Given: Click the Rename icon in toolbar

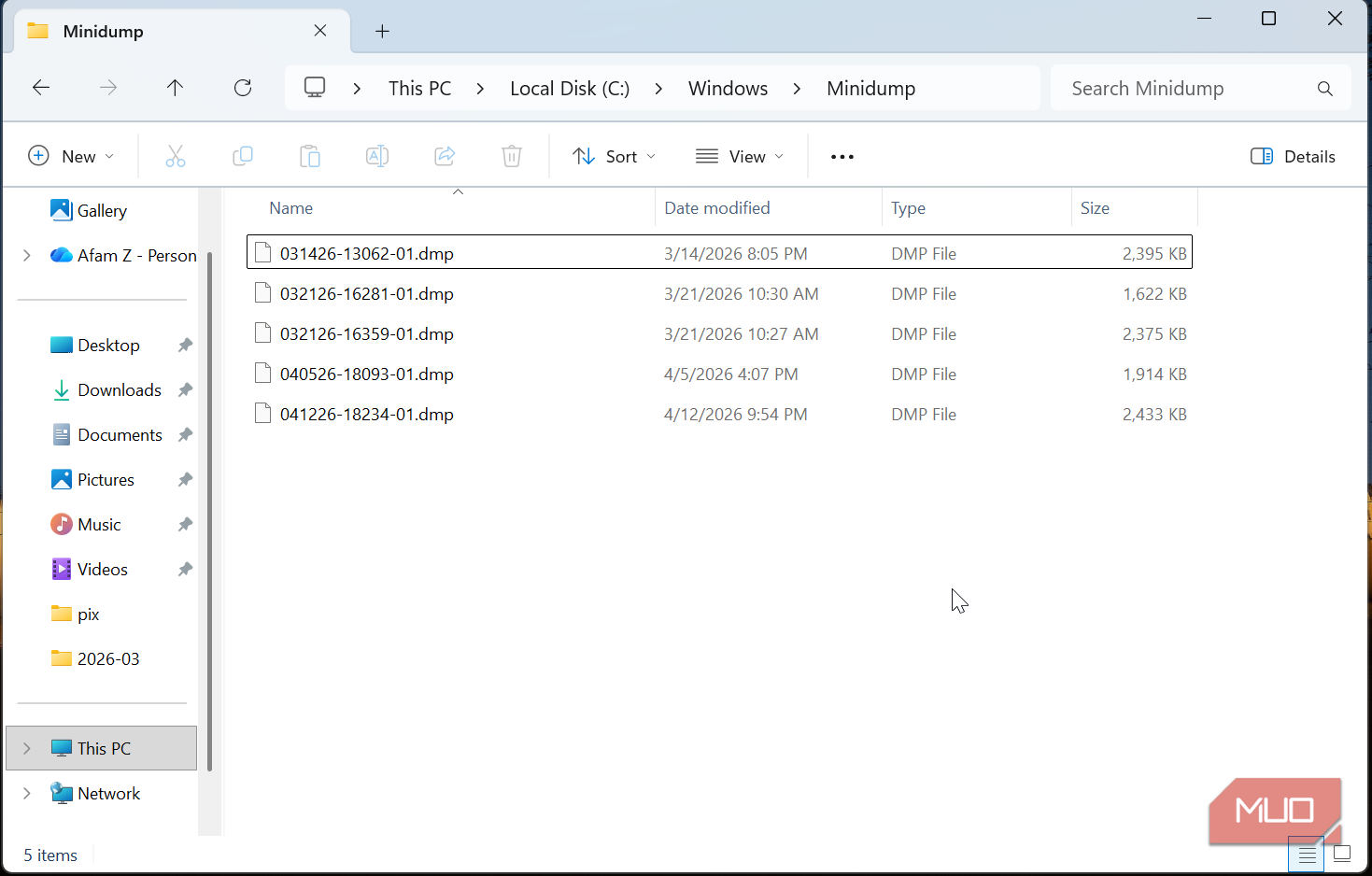Looking at the screenshot, I should click(x=377, y=156).
